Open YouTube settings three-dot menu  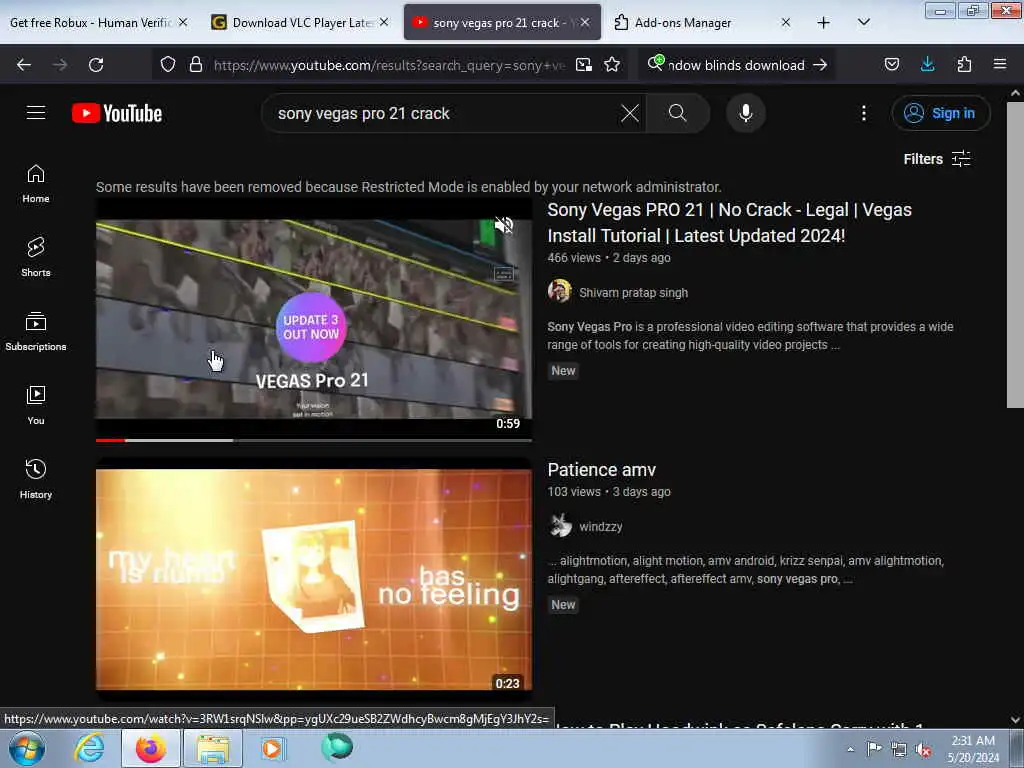(863, 113)
